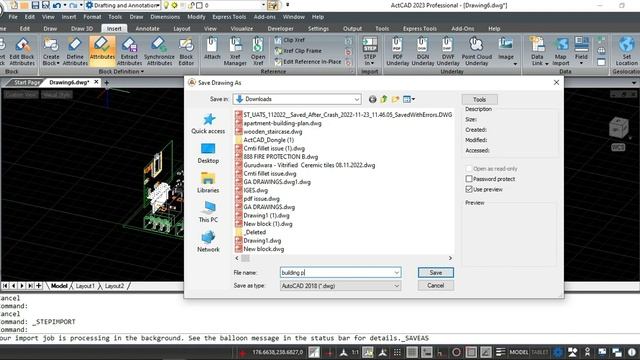Click the highlighted Attributes ribbon icon

pos(102,51)
